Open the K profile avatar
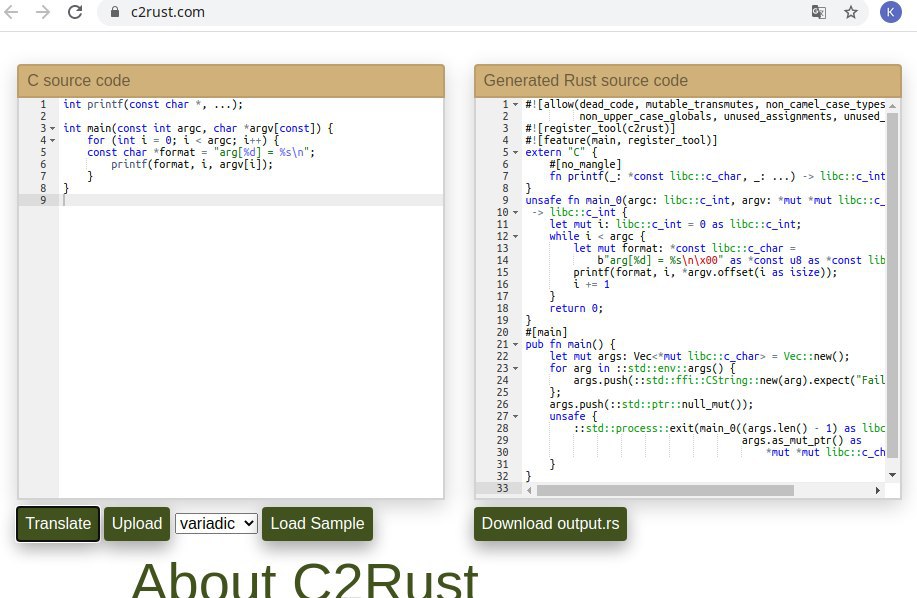Image resolution: width=917 pixels, height=598 pixels. (x=891, y=12)
